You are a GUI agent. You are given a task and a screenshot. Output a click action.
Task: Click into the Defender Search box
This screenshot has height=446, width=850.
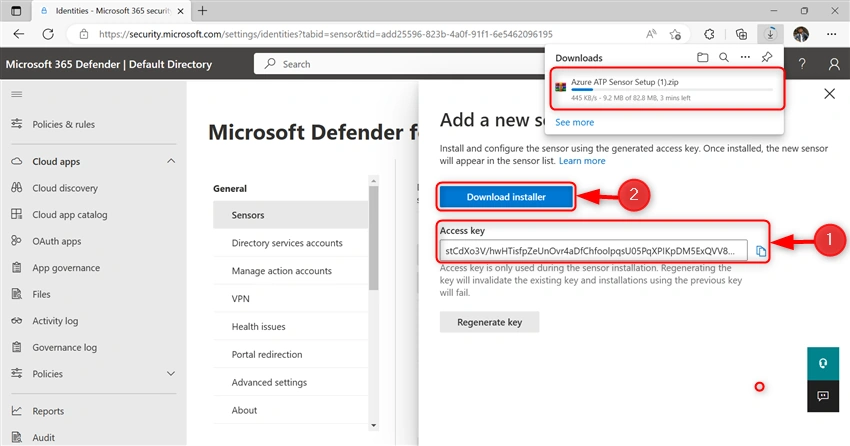click(x=399, y=64)
